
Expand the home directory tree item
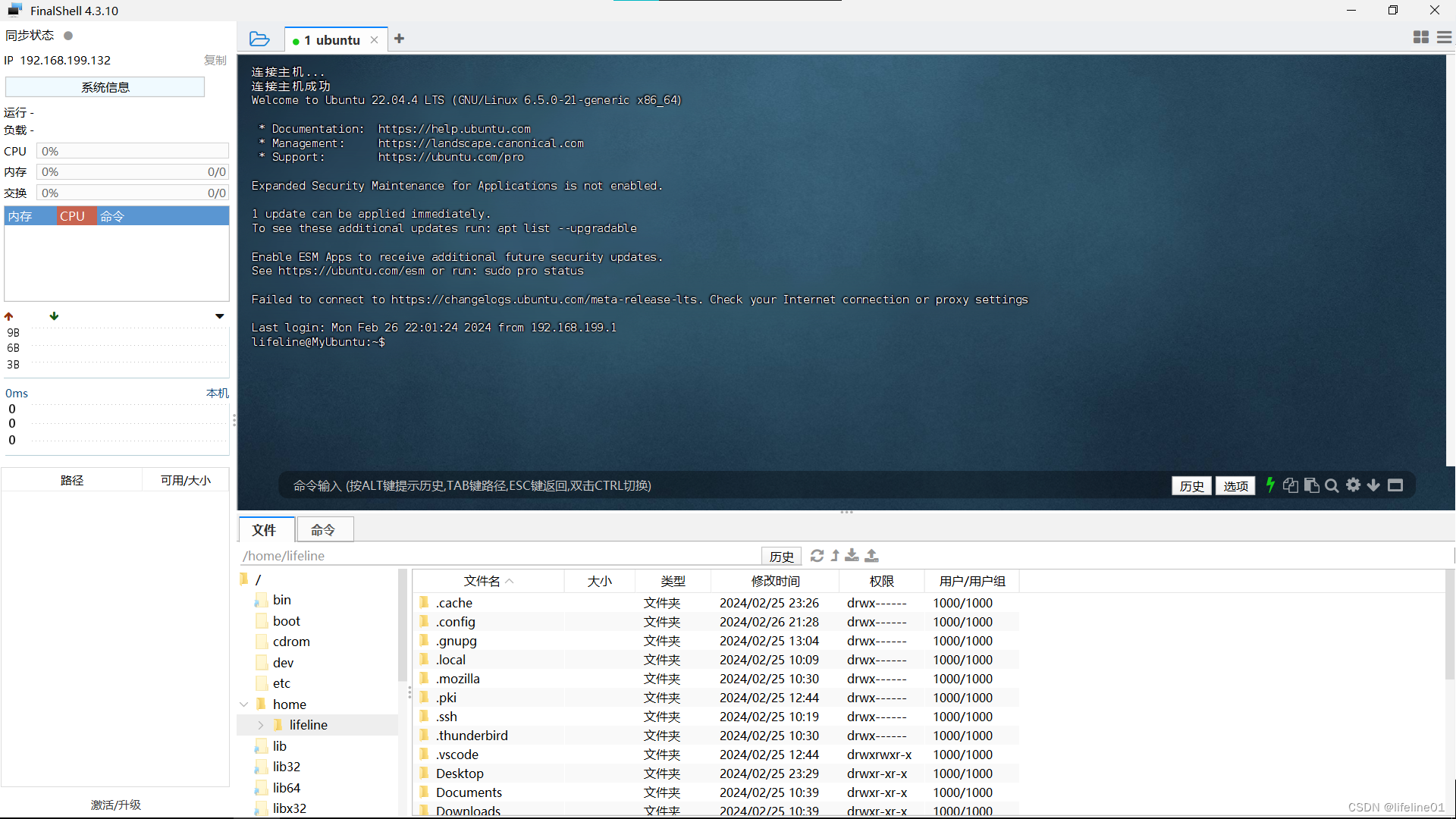[x=244, y=704]
